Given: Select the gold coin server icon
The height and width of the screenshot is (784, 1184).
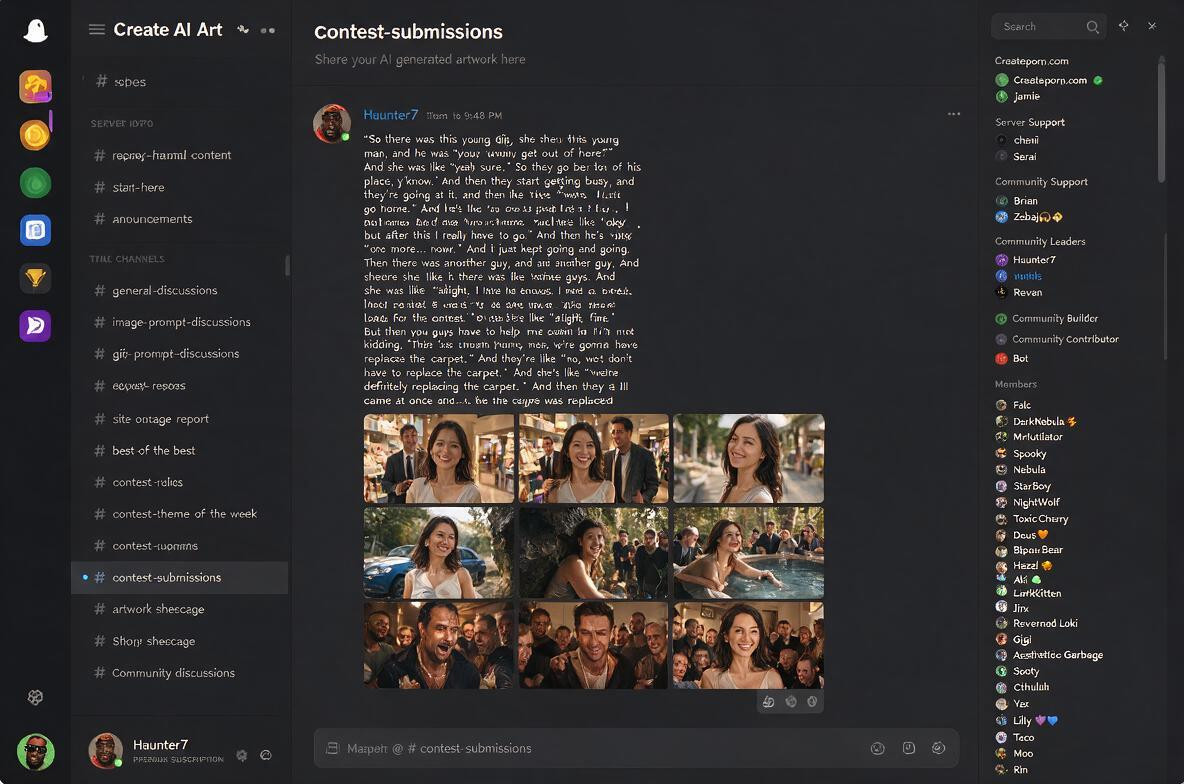Looking at the screenshot, I should (35, 135).
